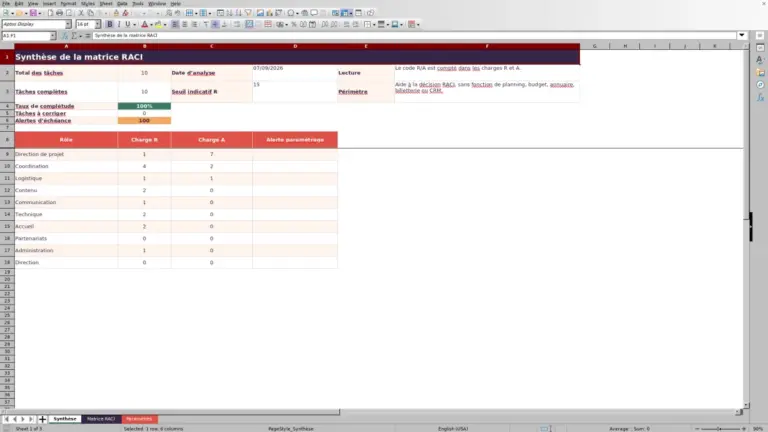Image resolution: width=768 pixels, height=432 pixels.
Task: Open the Borders dropdown arrow
Action: pyautogui.click(x=374, y=24)
